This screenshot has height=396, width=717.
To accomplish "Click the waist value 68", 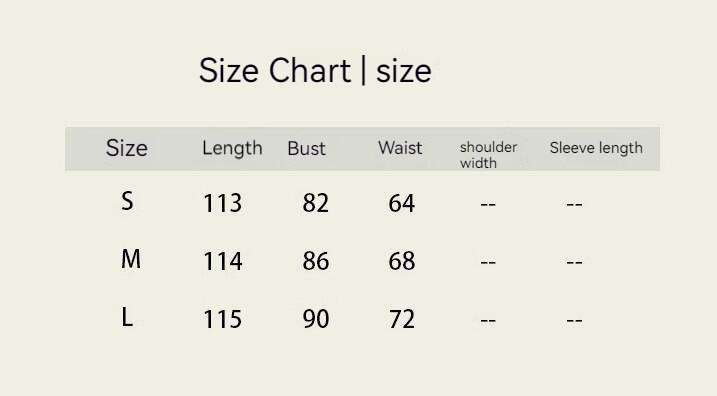I will (x=401, y=261).
